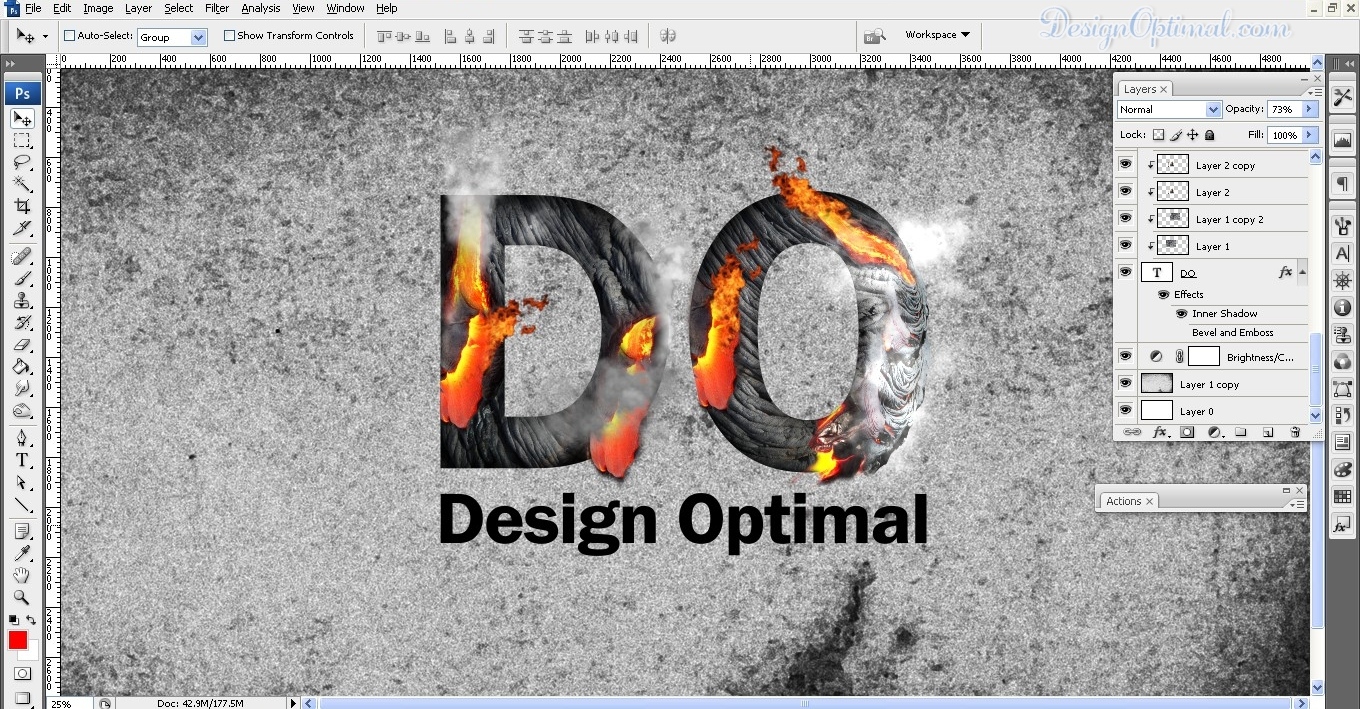Open the File menu
Viewport: 1360px width, 709px height.
coord(33,8)
